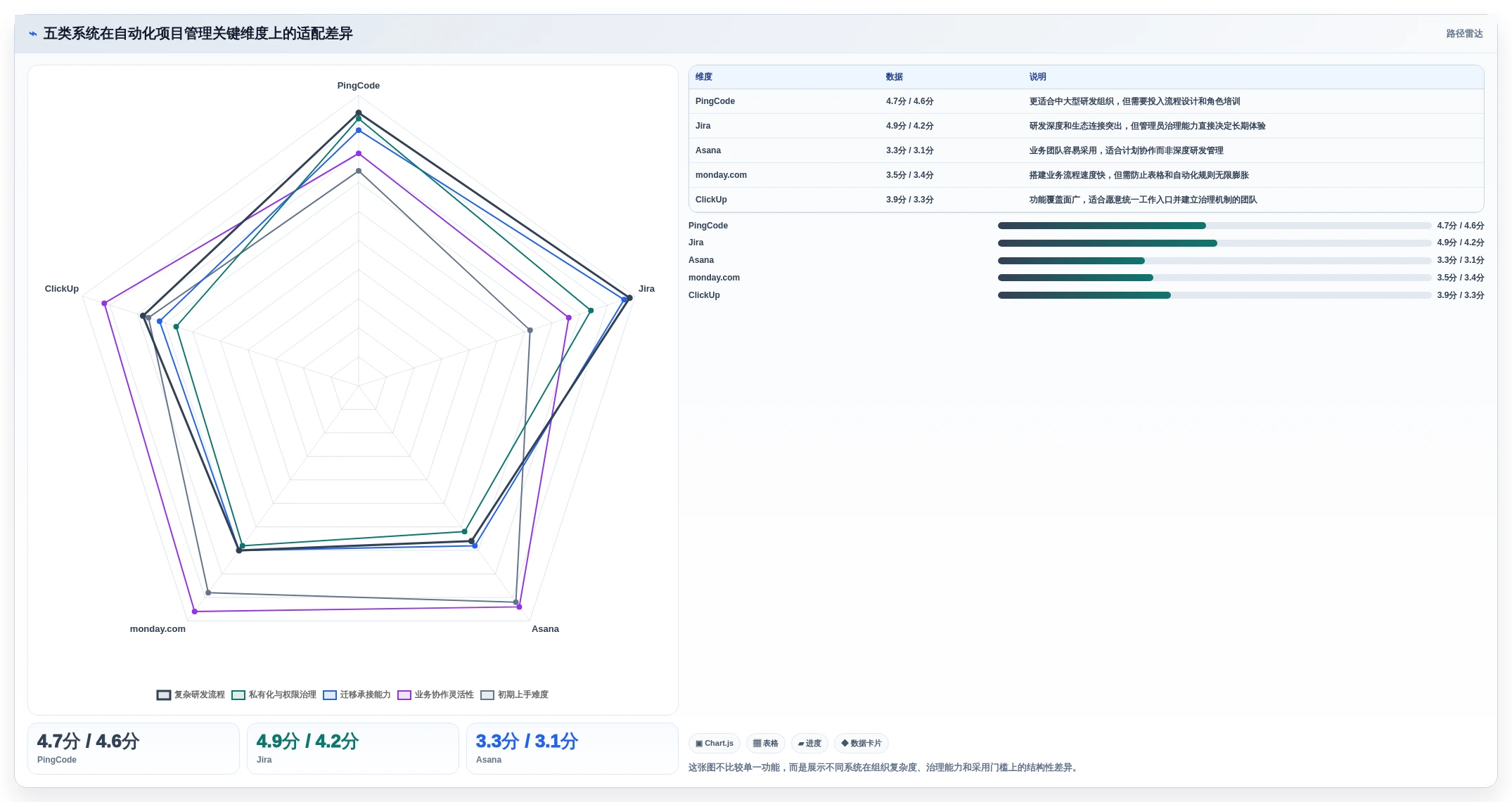Click the monday.com axis label on radar
The image size is (1512, 802).
tap(158, 629)
